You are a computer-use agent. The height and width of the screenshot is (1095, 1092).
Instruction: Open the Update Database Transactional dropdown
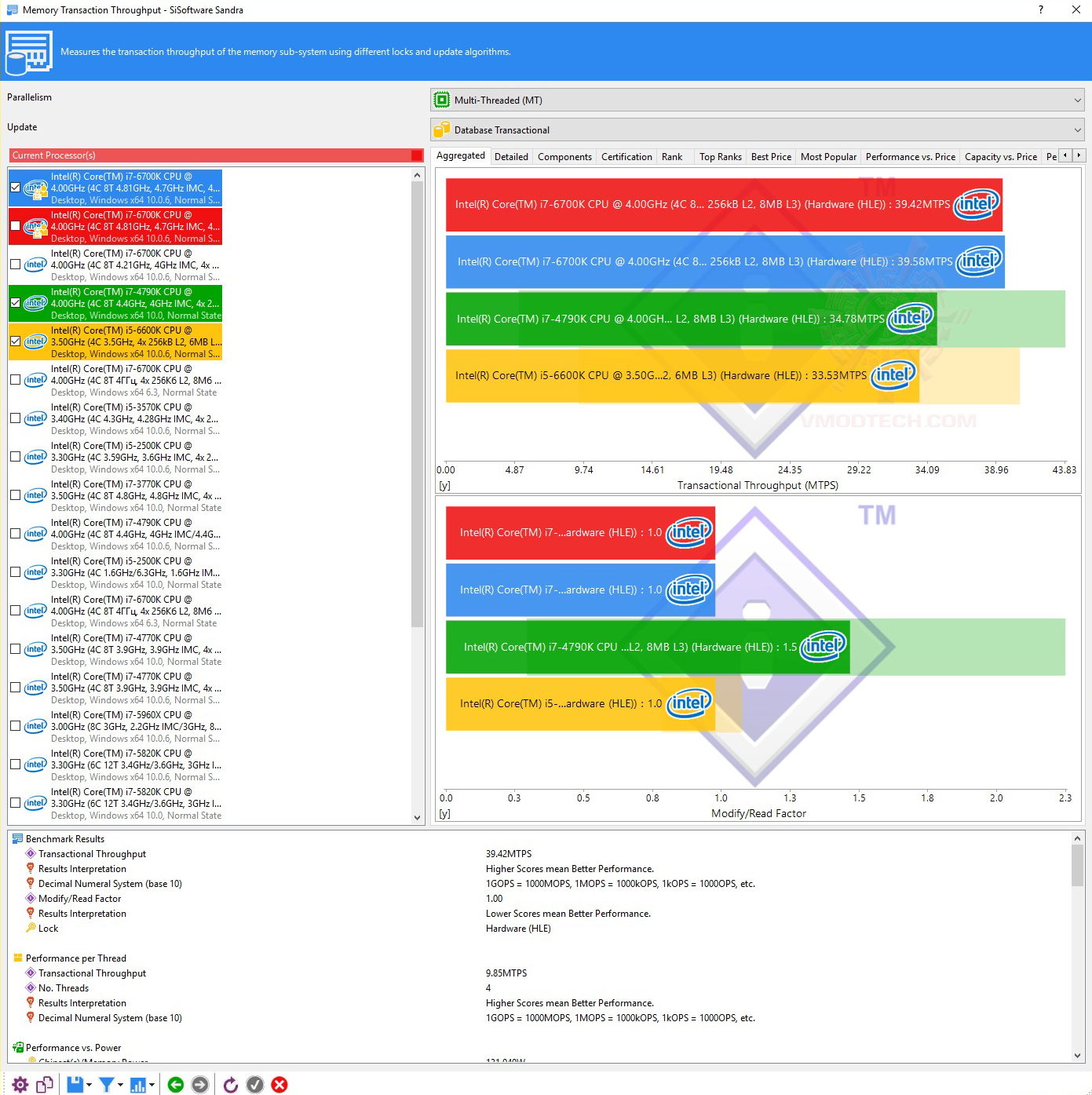coord(757,130)
